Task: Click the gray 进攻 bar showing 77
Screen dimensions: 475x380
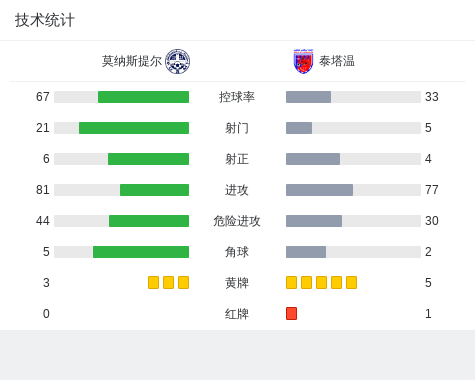Action: click(x=319, y=190)
